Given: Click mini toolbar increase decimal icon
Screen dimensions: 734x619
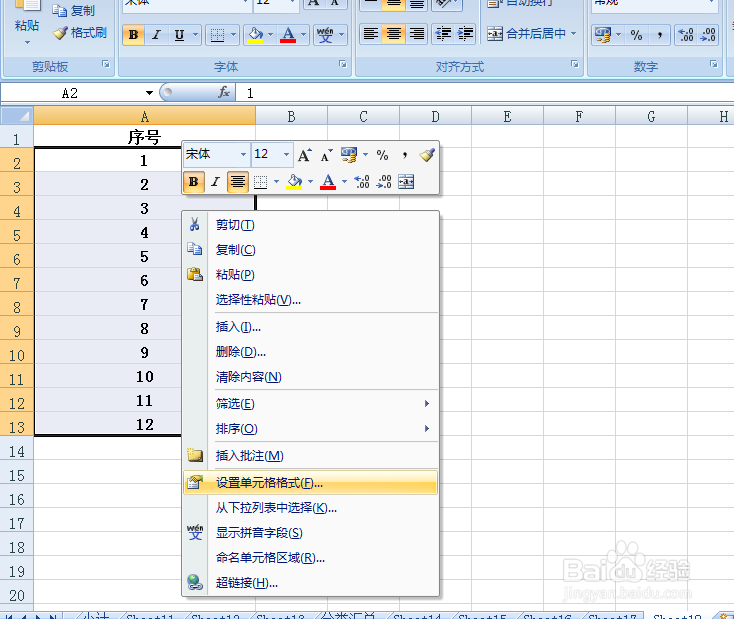Looking at the screenshot, I should point(361,182).
